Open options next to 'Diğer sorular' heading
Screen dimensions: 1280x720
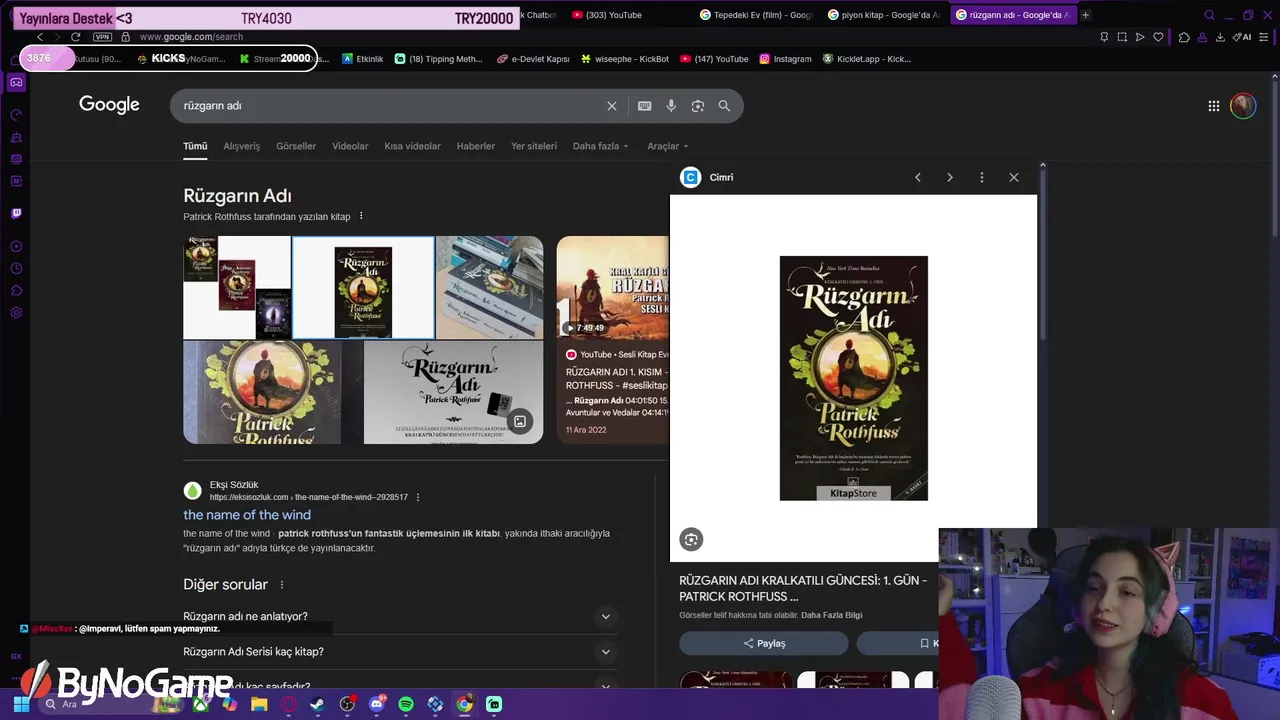tap(282, 585)
